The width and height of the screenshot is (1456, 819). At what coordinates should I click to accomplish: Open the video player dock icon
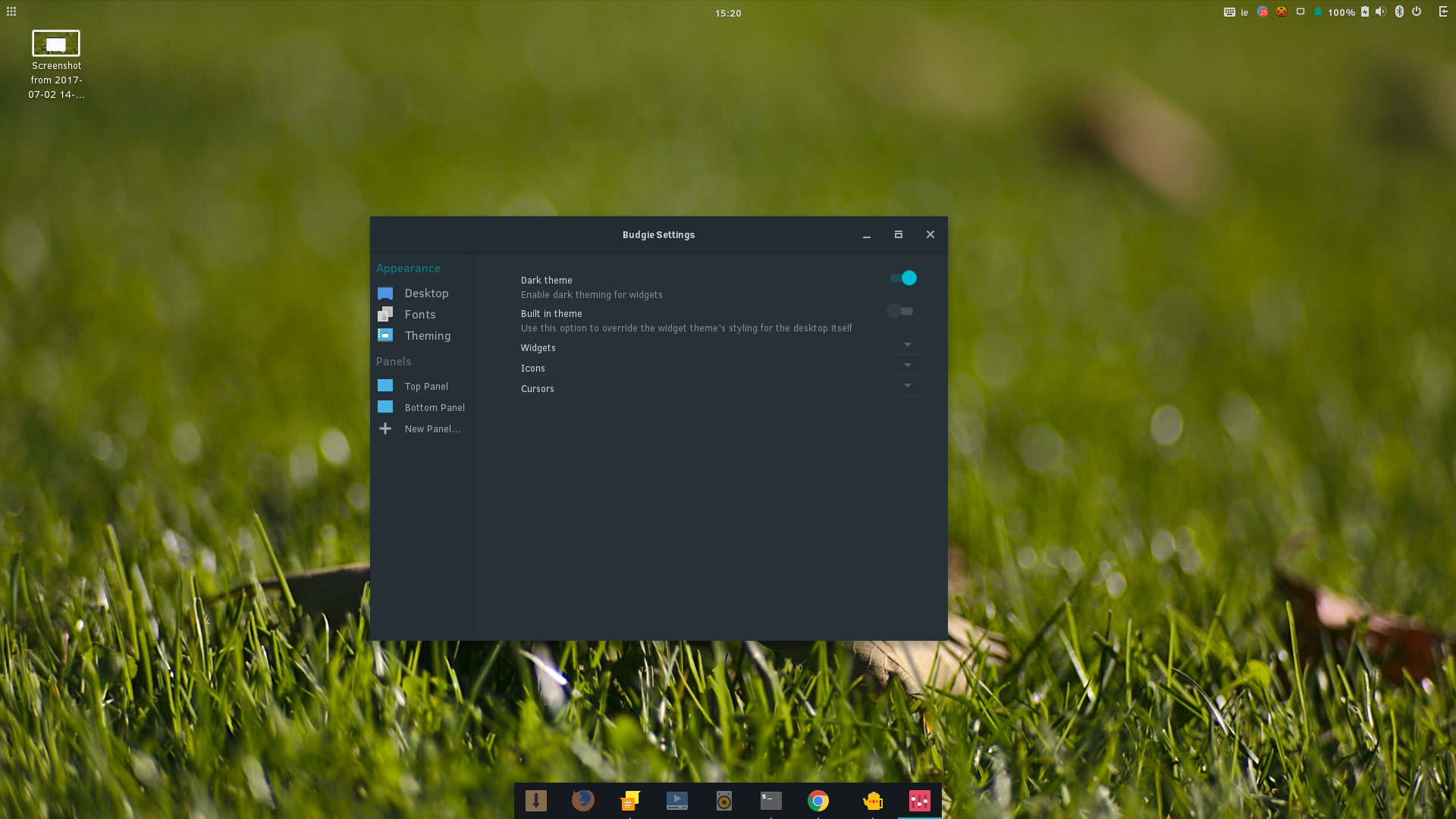coord(677,801)
